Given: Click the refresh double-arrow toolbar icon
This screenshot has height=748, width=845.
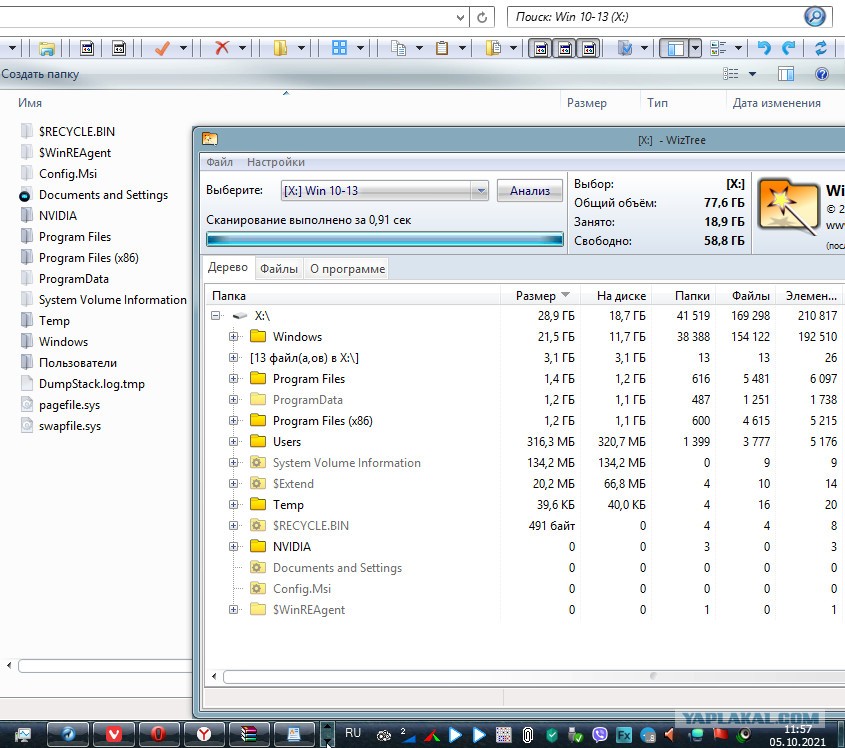Looking at the screenshot, I should pyautogui.click(x=821, y=49).
